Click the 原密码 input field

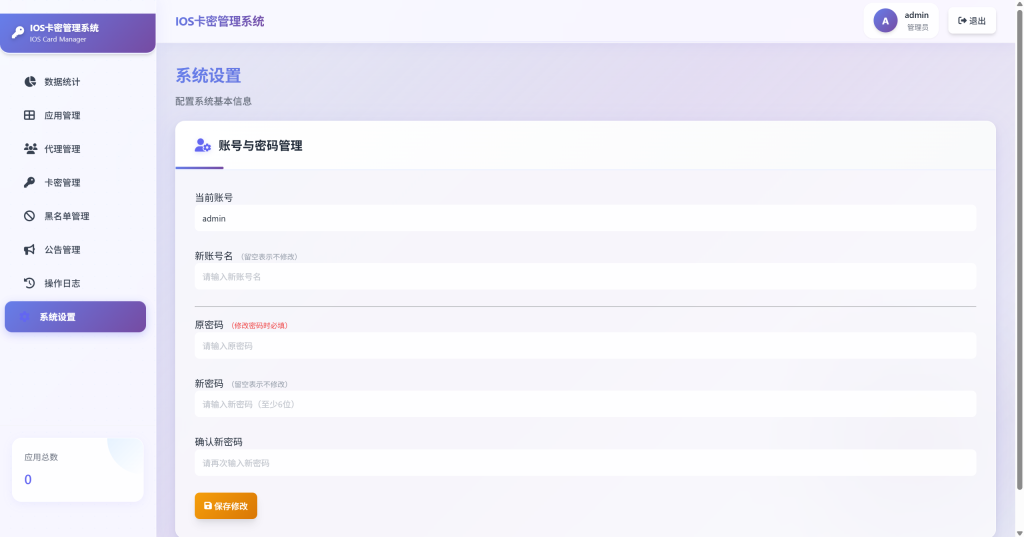585,346
